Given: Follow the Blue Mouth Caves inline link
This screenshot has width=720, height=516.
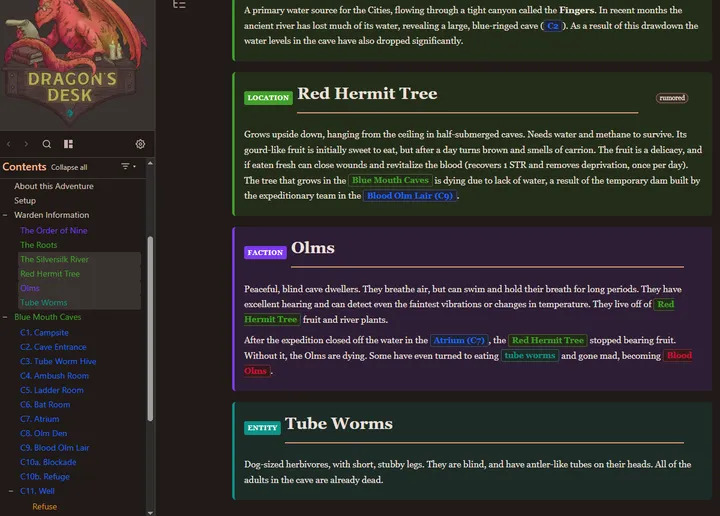Looking at the screenshot, I should click(x=390, y=180).
